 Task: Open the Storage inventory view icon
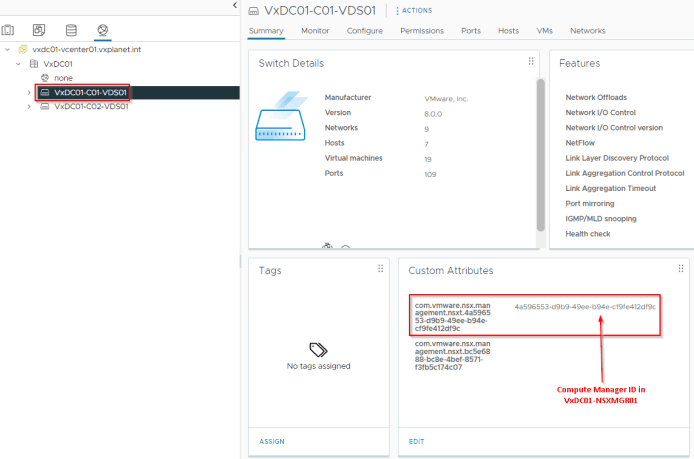pos(71,30)
